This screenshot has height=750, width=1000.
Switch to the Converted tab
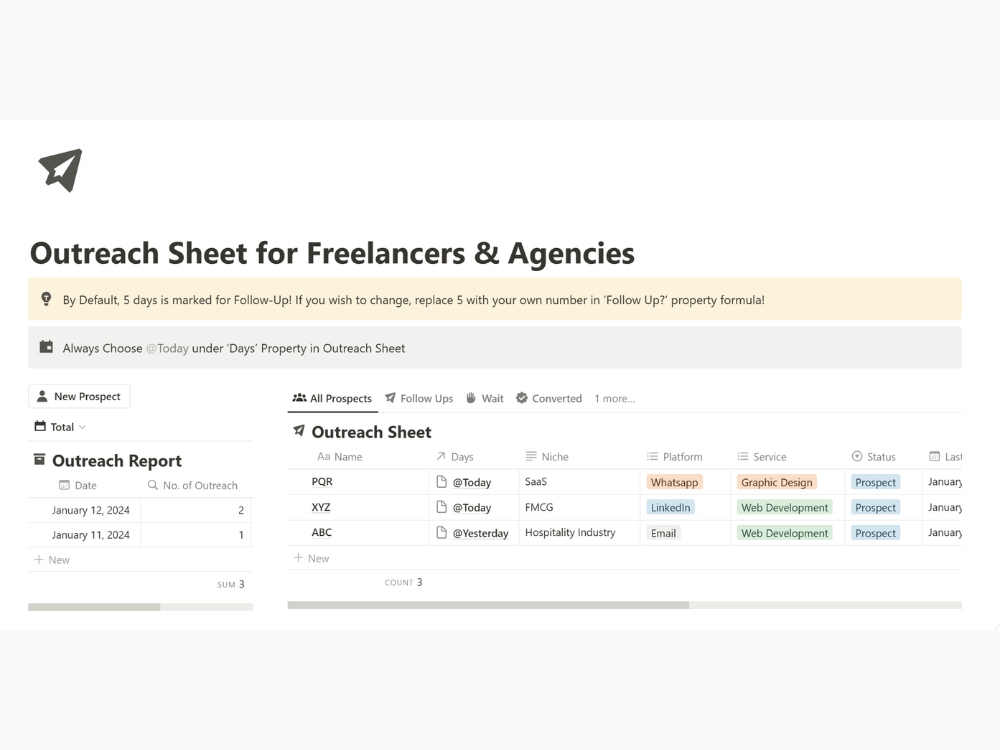549,399
